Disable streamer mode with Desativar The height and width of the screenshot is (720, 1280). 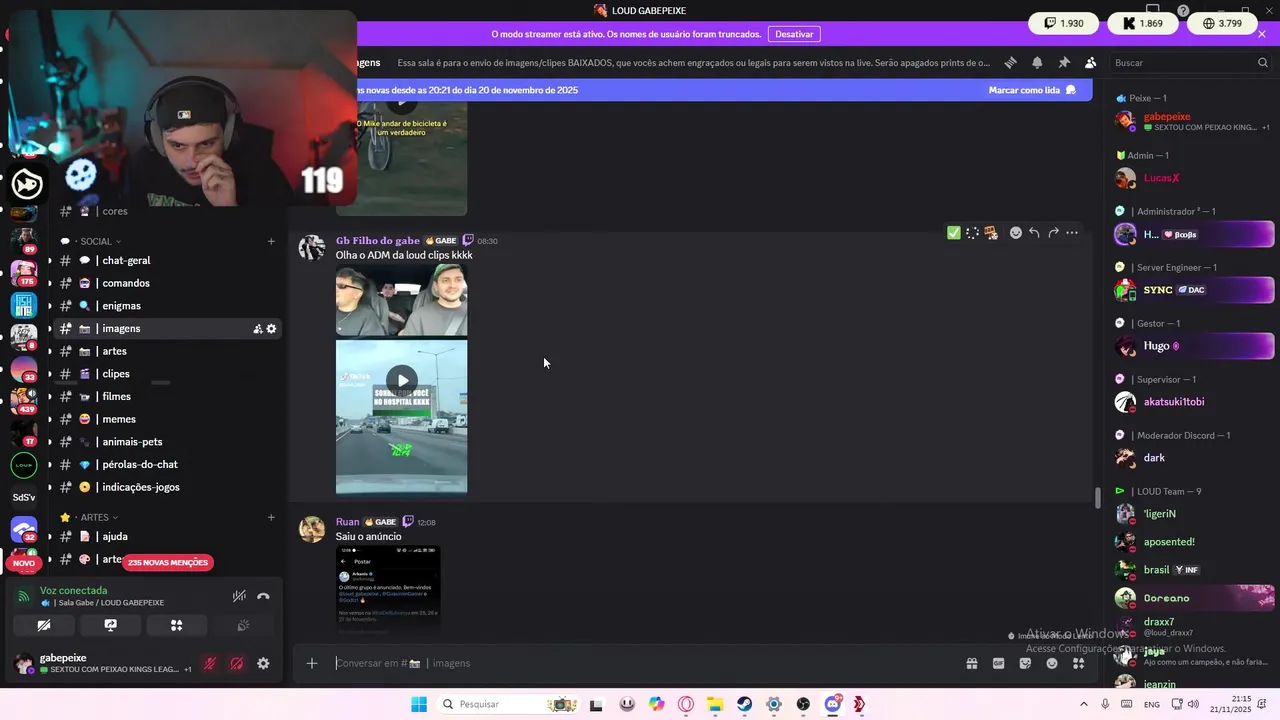click(794, 34)
